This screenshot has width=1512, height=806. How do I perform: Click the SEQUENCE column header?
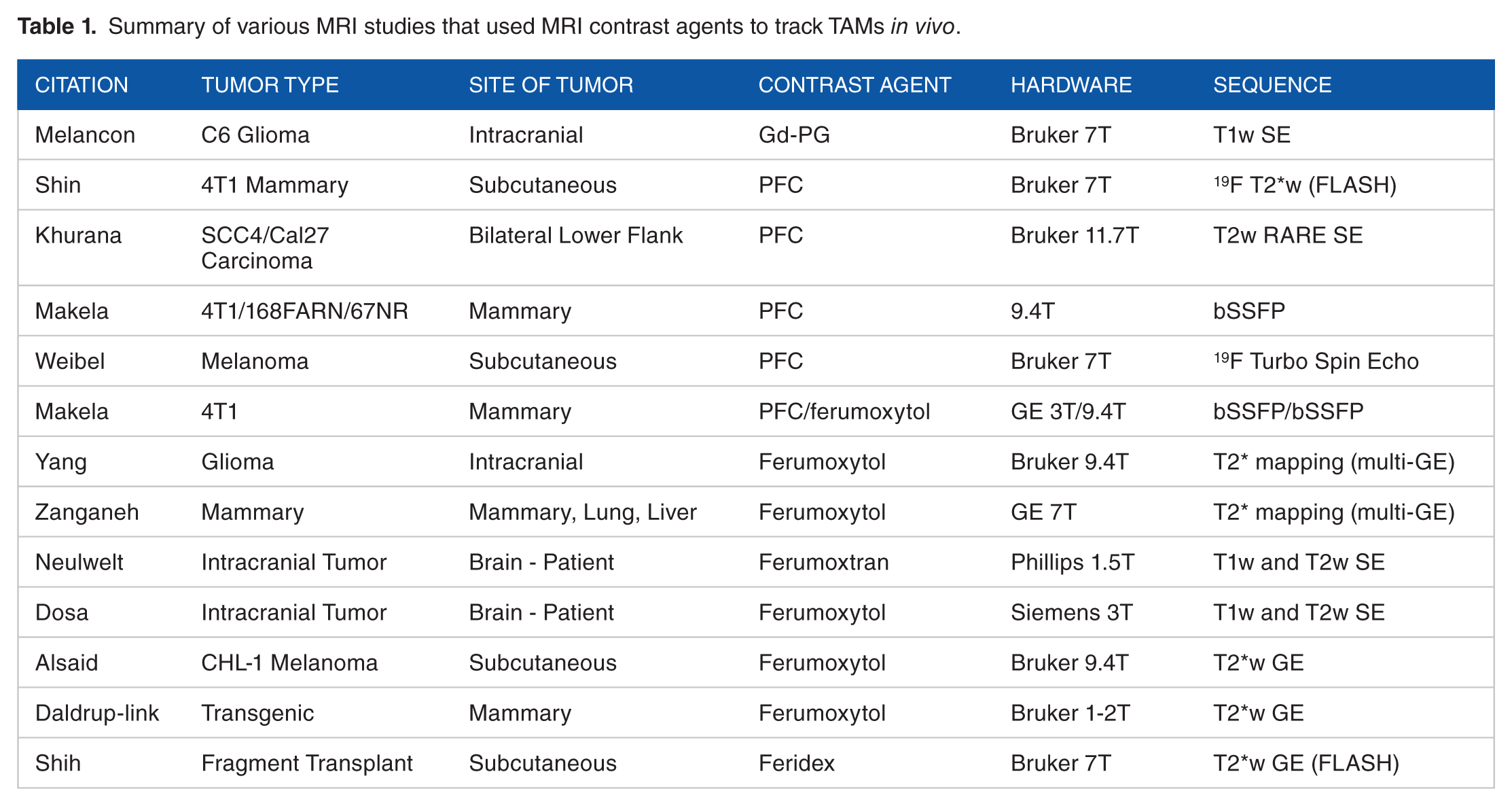pyautogui.click(x=1272, y=85)
